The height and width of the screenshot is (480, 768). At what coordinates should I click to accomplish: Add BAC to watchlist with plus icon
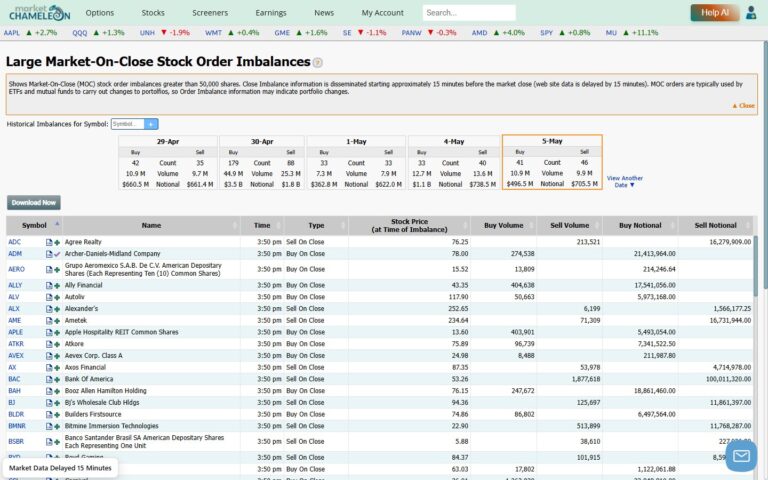[57, 380]
